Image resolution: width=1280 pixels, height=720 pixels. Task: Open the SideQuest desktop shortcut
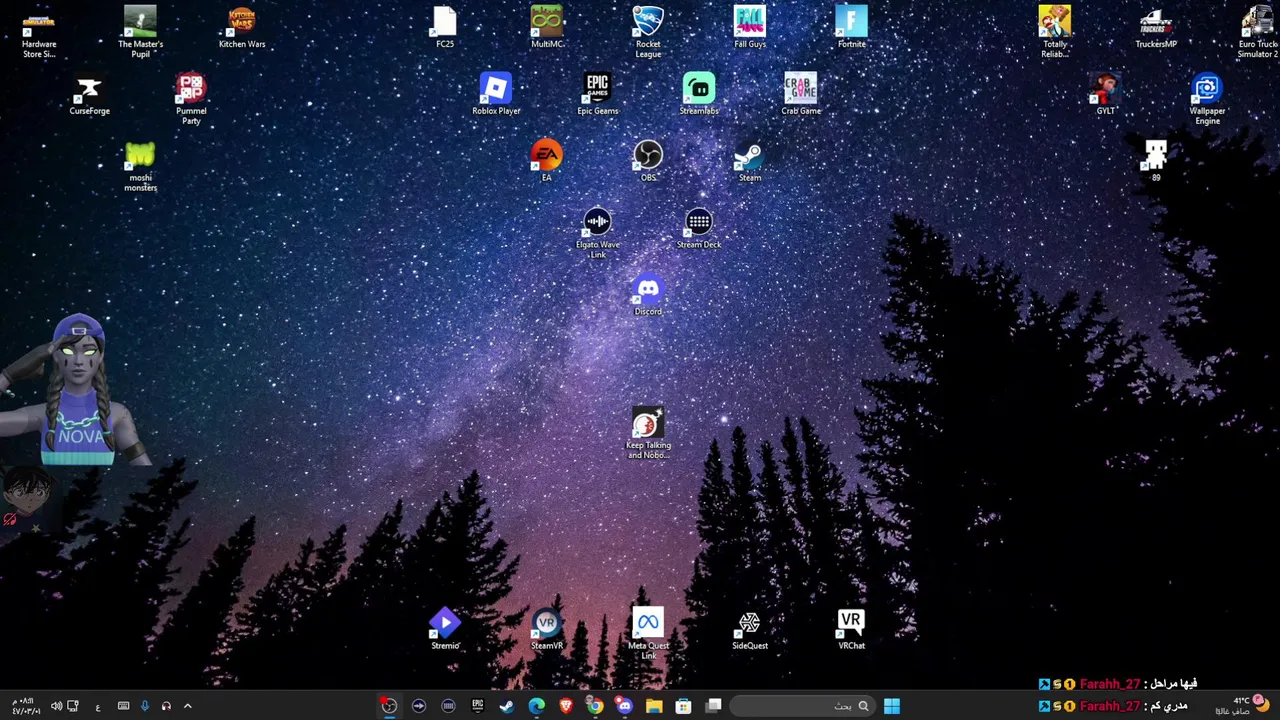point(750,630)
